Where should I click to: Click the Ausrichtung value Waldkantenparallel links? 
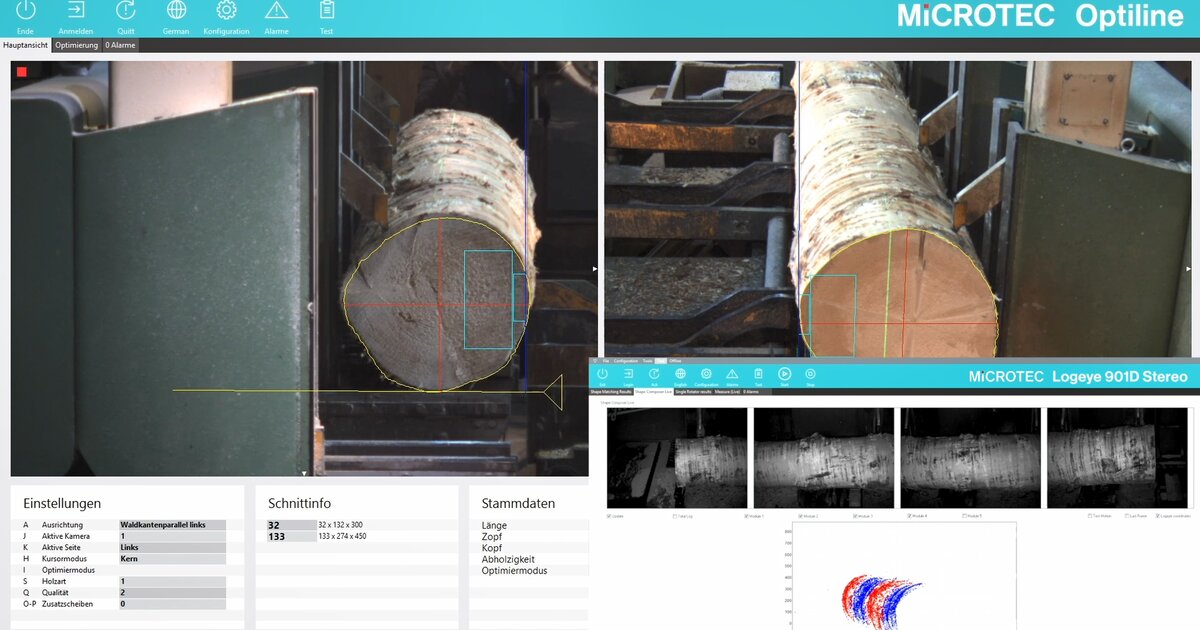(172, 525)
